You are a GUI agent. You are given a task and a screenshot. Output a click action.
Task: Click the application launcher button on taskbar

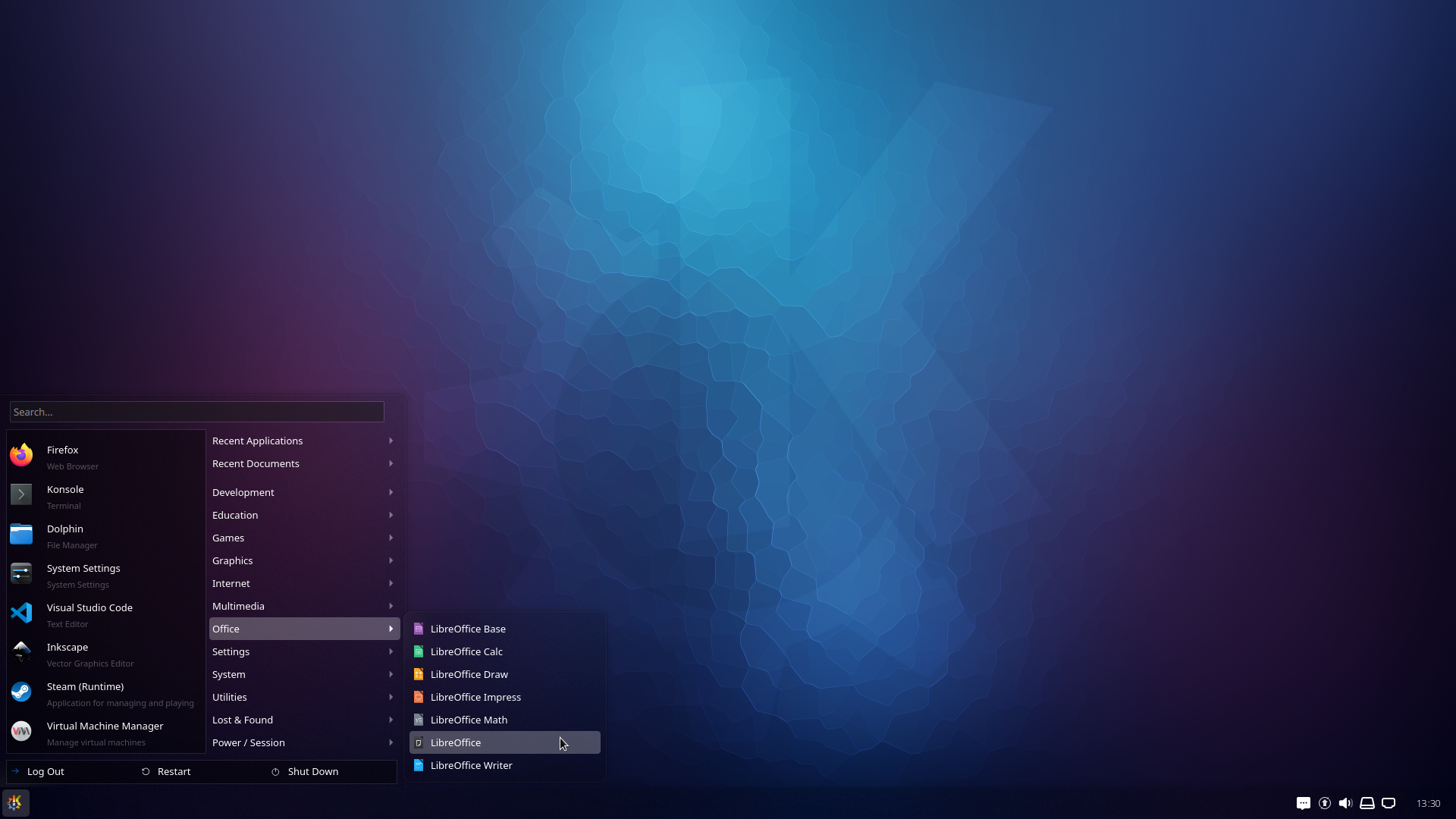pyautogui.click(x=15, y=803)
